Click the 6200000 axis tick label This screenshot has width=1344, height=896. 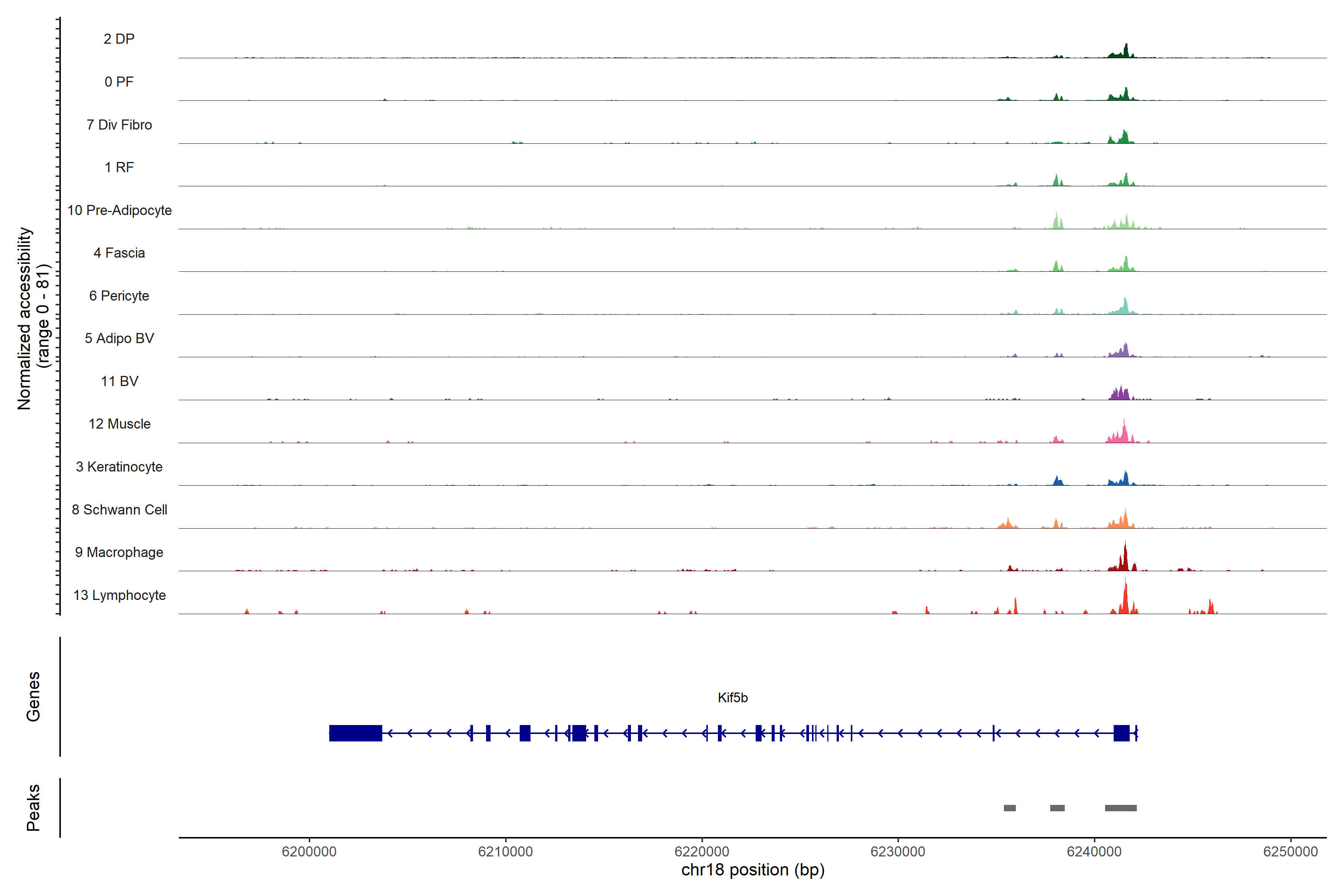(309, 852)
